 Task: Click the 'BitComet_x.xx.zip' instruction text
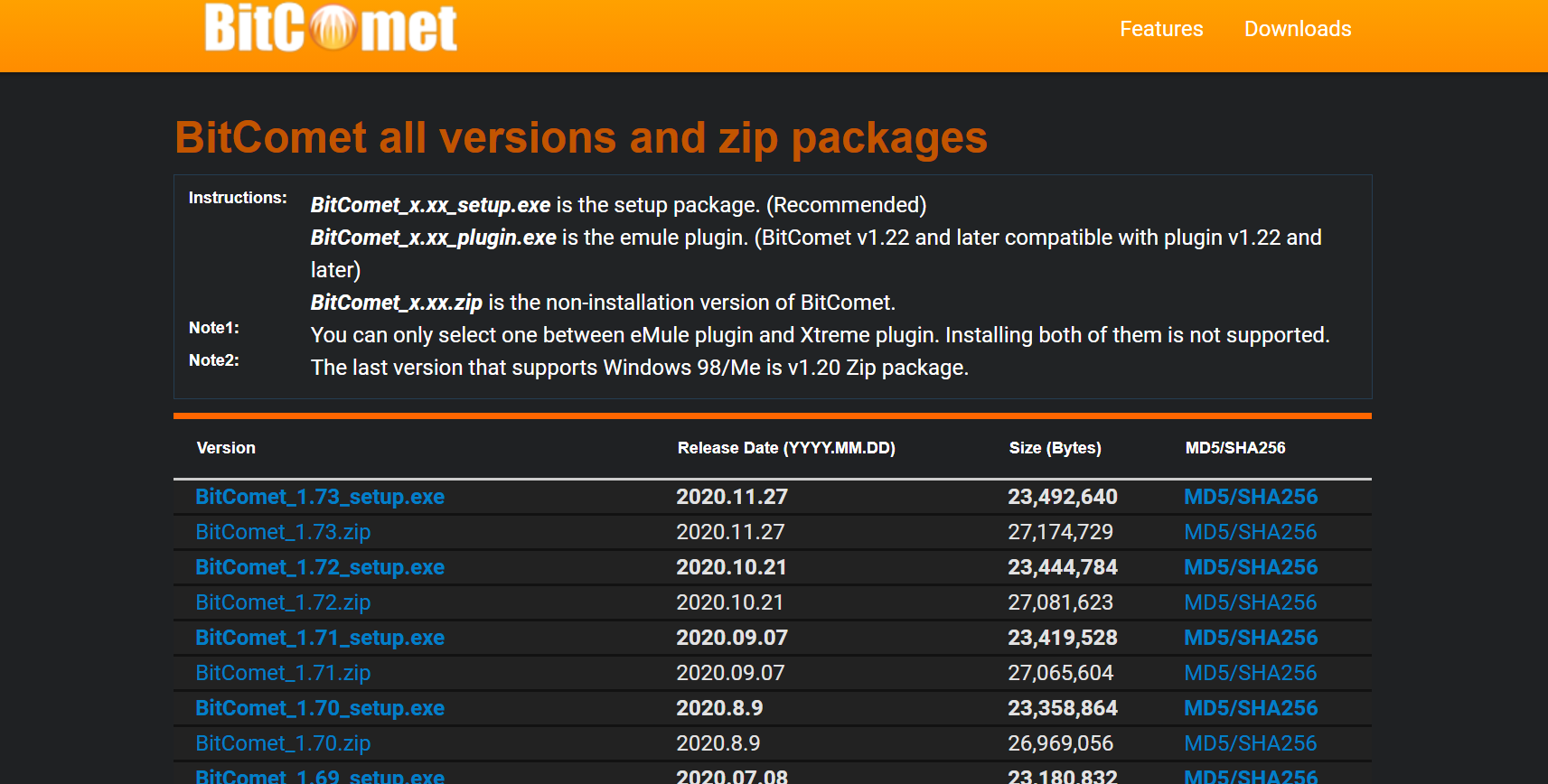pyautogui.click(x=397, y=303)
